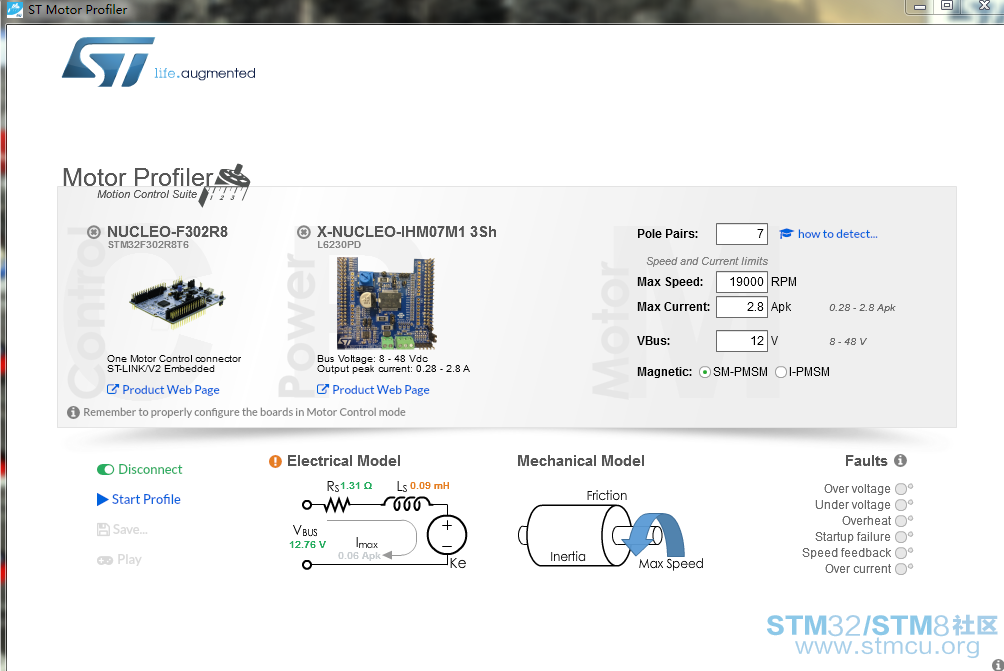Click the ST life.augmented logo

coord(158,61)
